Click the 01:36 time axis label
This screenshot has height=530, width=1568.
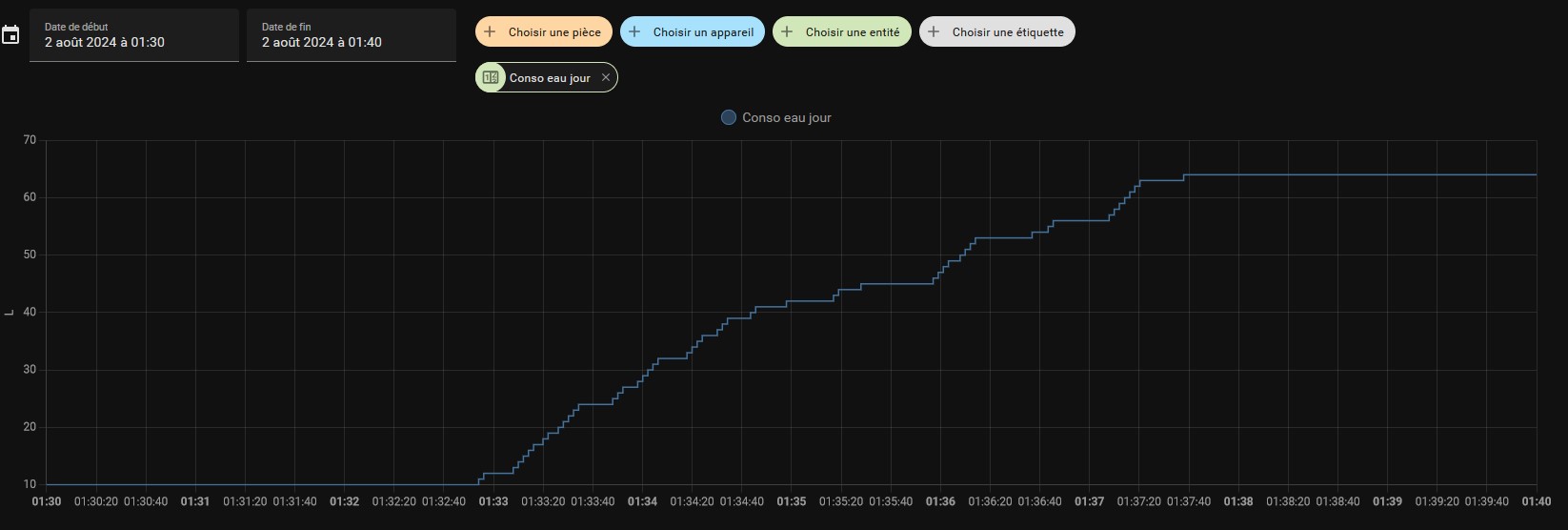(940, 501)
